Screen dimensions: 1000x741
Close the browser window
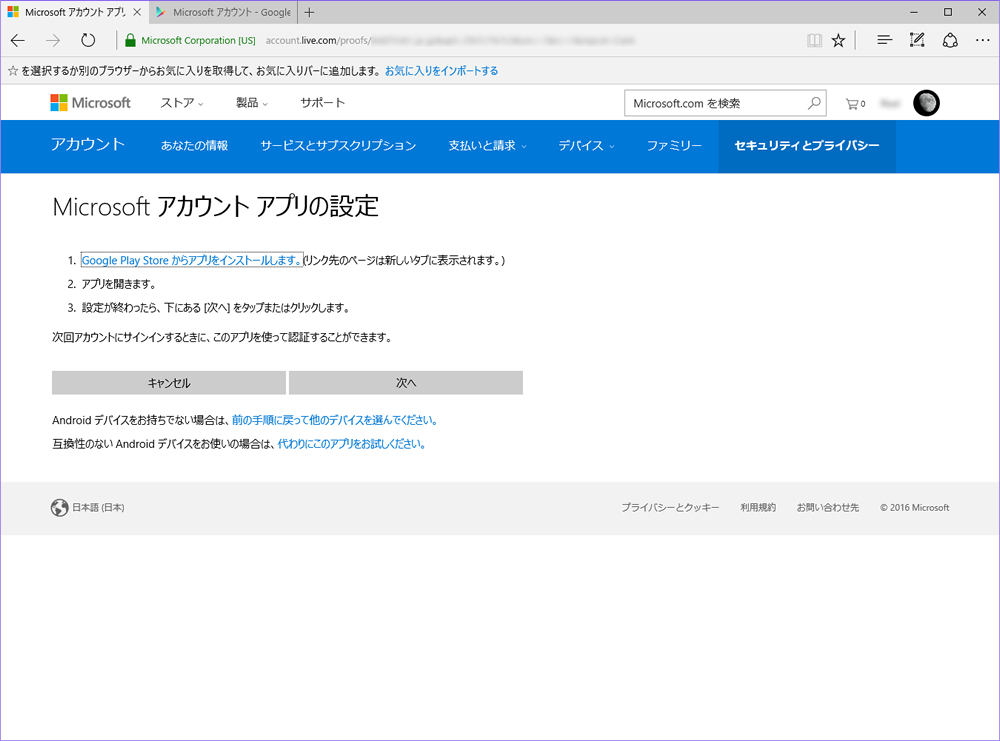(x=982, y=12)
